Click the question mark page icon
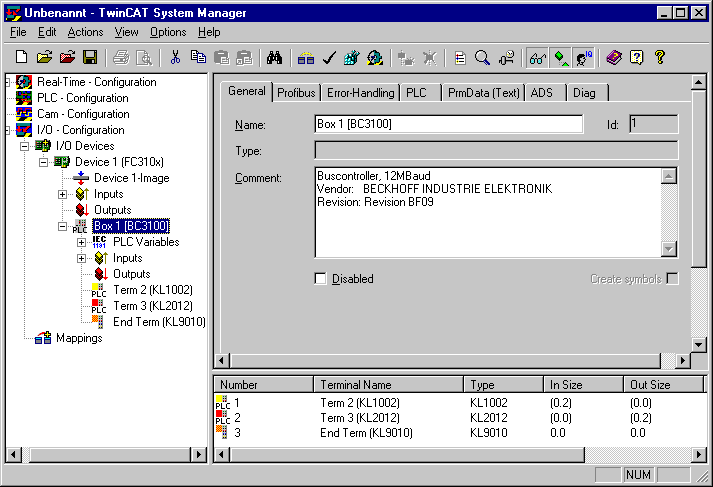Screen dimensions: 713x487 point(637,58)
